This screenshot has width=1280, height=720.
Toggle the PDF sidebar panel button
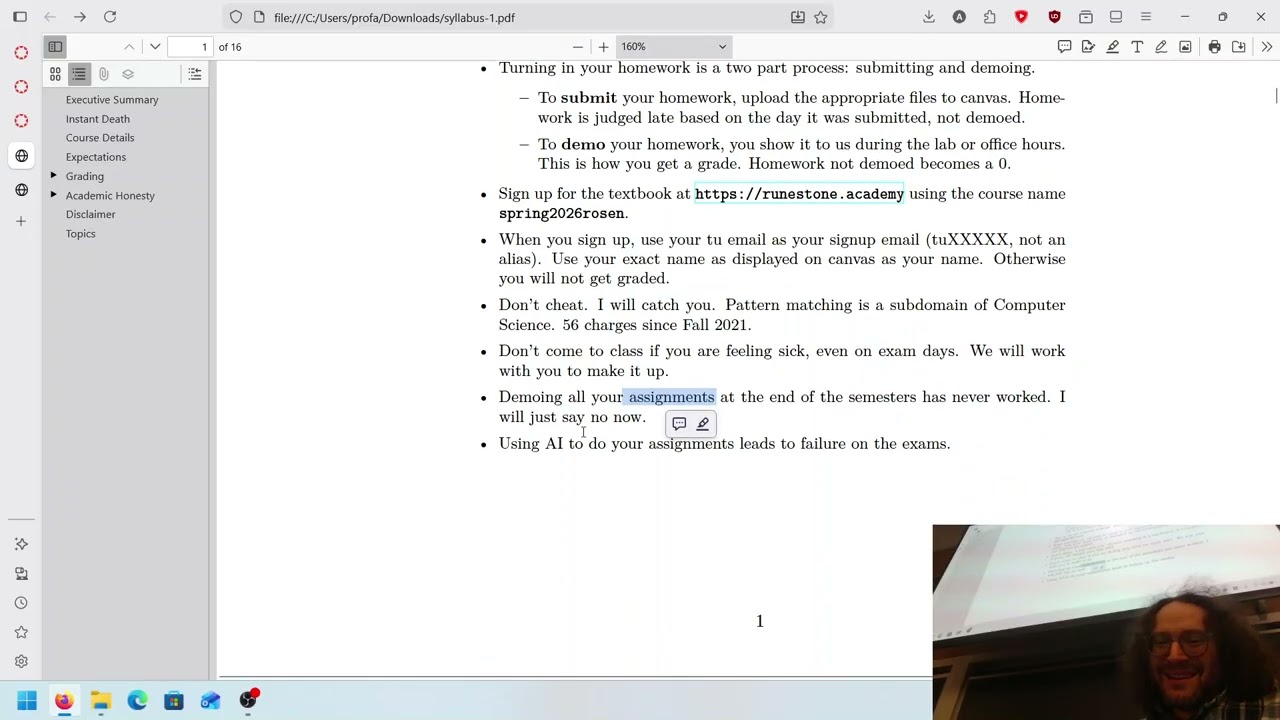tap(55, 47)
